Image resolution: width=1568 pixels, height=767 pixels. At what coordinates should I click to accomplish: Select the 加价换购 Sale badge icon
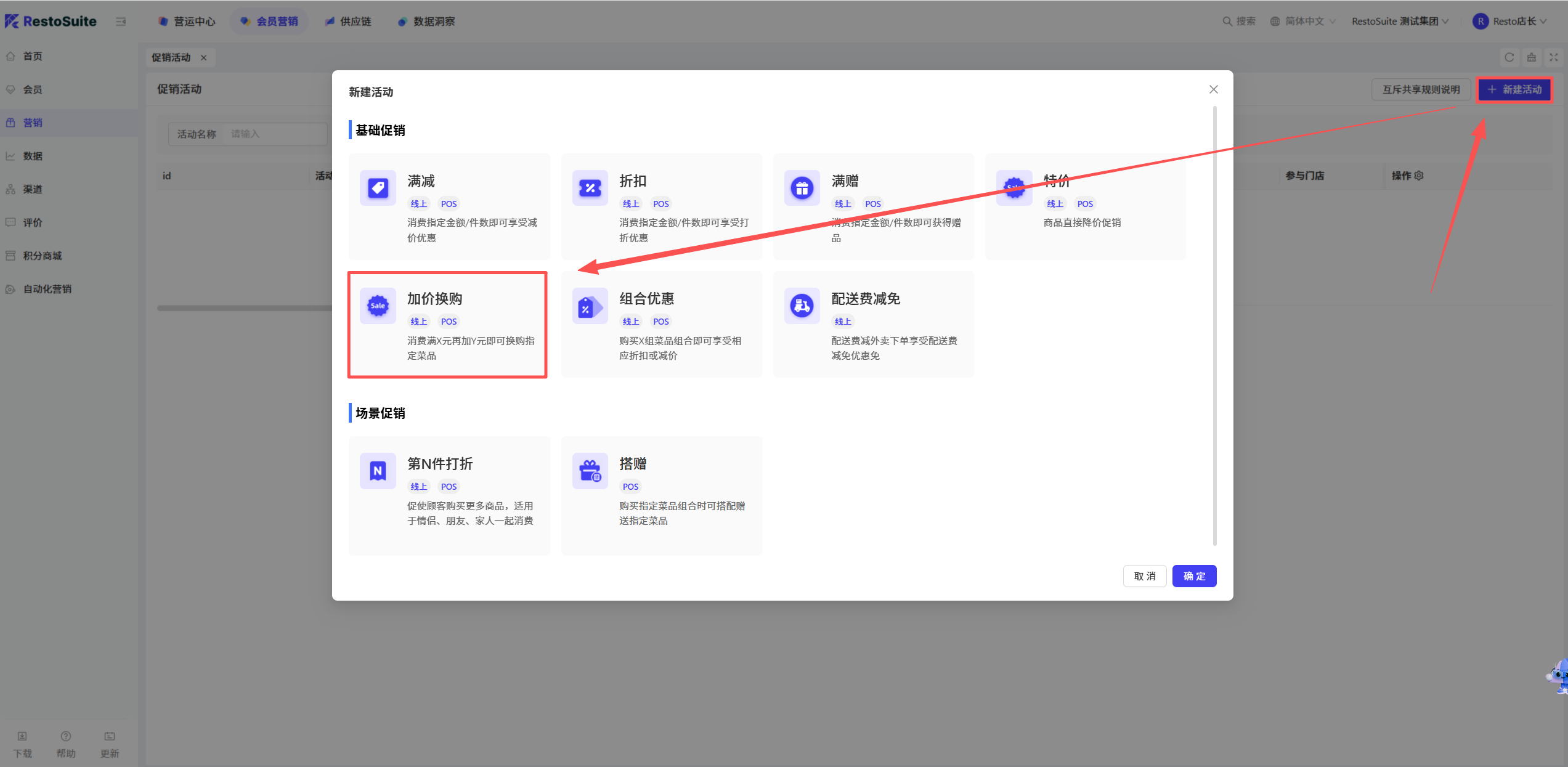(x=378, y=306)
